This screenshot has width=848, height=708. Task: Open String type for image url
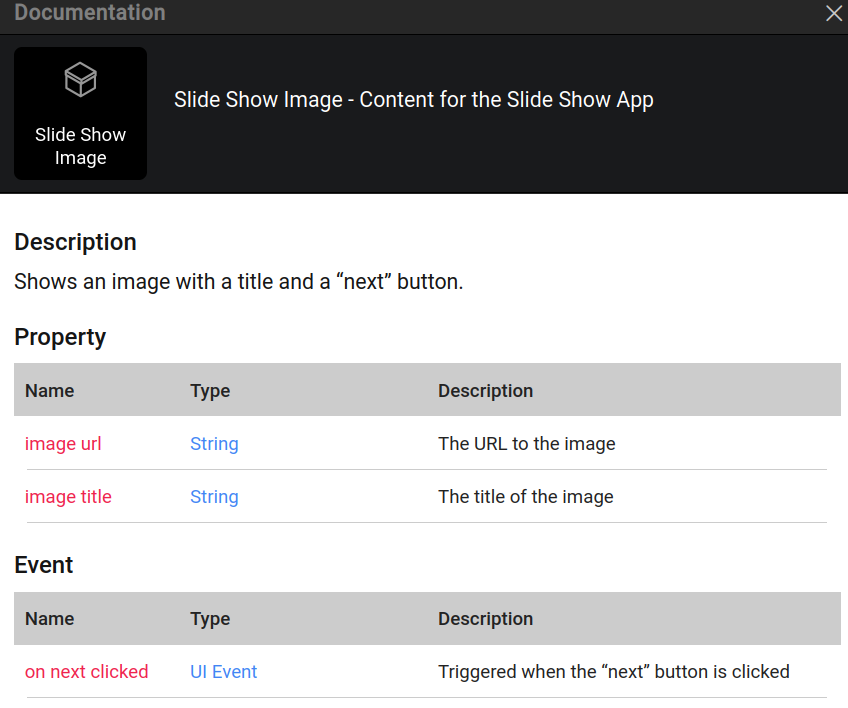coord(214,444)
